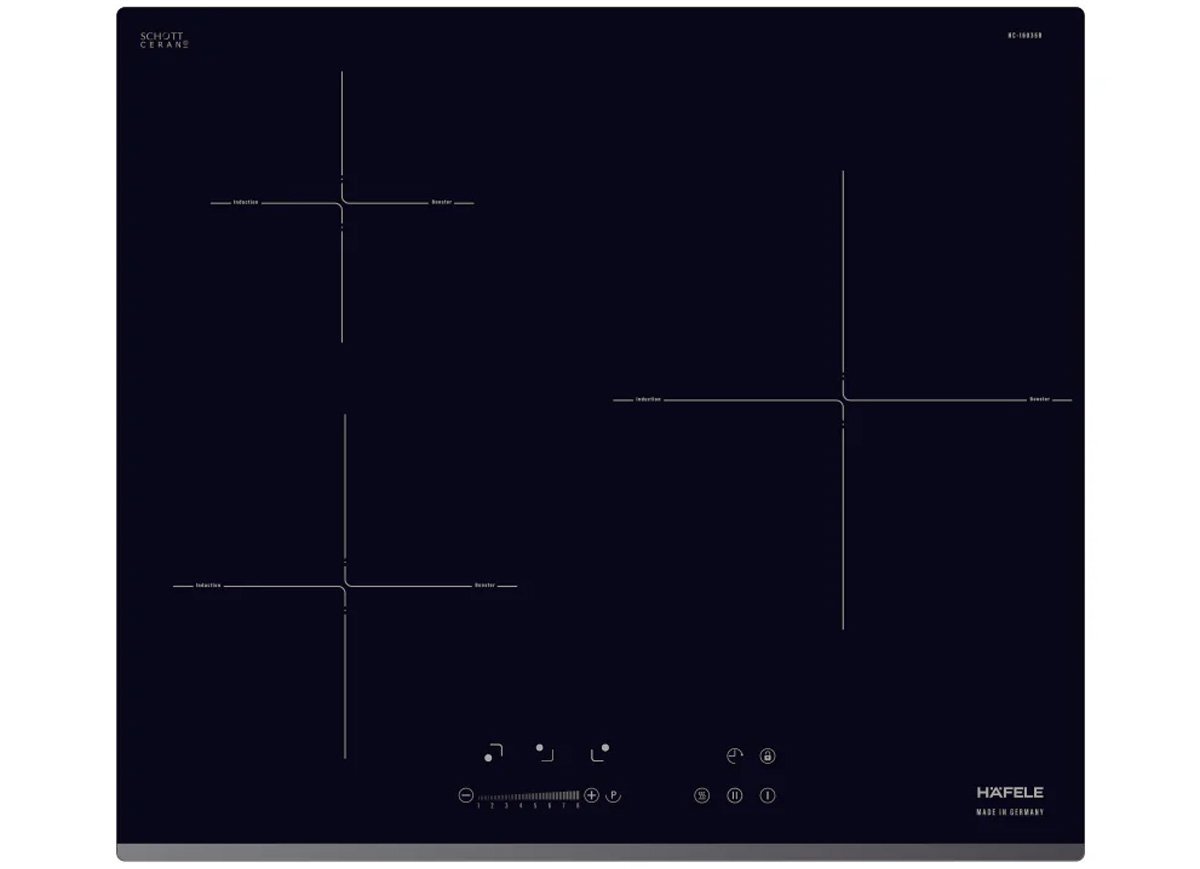The width and height of the screenshot is (1200, 869).
Task: Click the HÄFELE brand logo
Action: click(1009, 792)
